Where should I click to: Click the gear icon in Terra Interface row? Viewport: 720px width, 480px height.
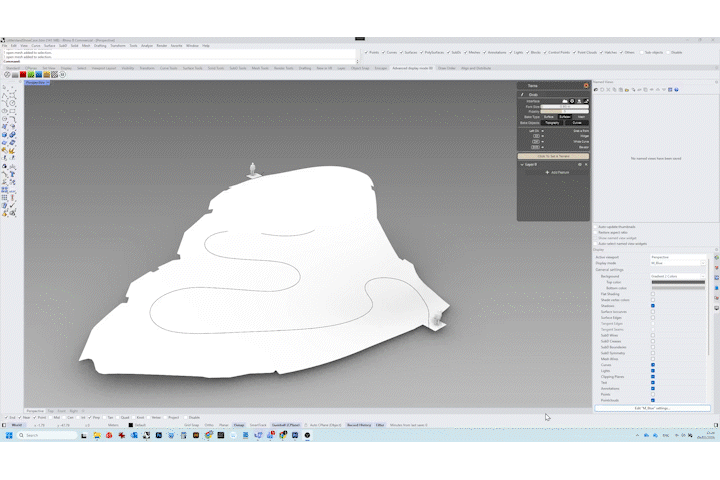coord(572,101)
